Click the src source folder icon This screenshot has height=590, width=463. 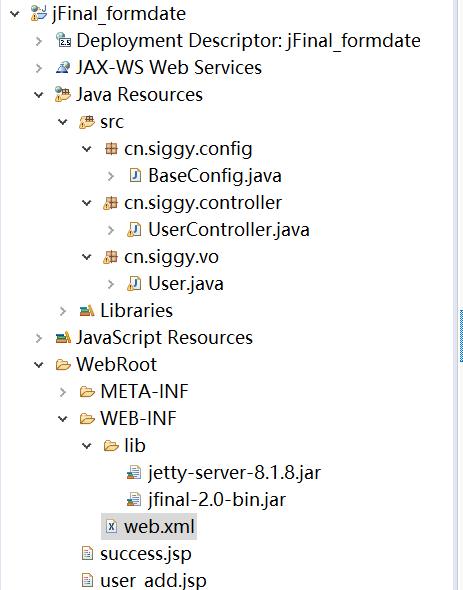(87, 122)
